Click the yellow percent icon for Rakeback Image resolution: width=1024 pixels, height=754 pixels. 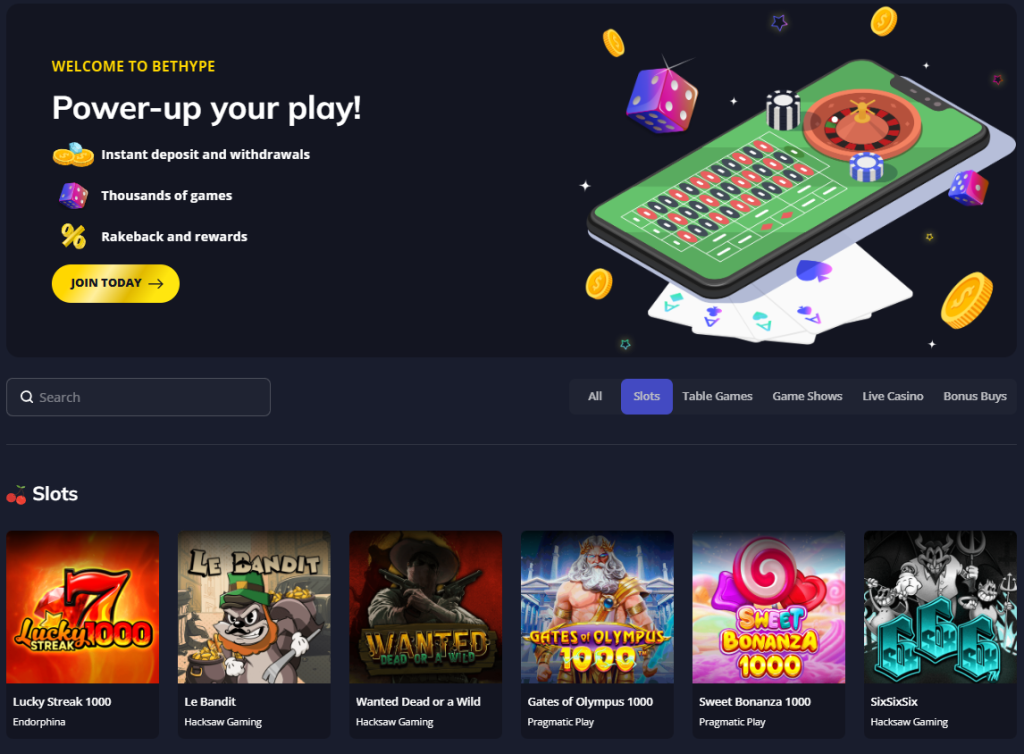[x=73, y=236]
